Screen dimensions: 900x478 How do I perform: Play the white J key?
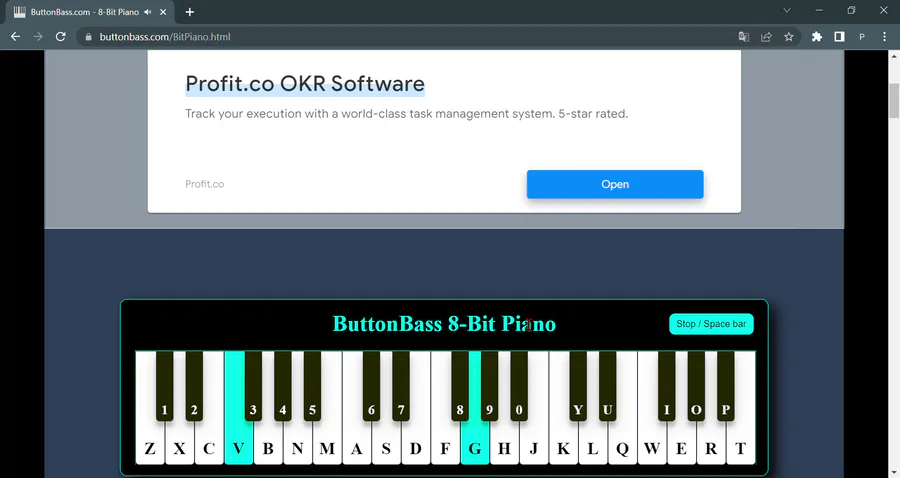point(534,449)
